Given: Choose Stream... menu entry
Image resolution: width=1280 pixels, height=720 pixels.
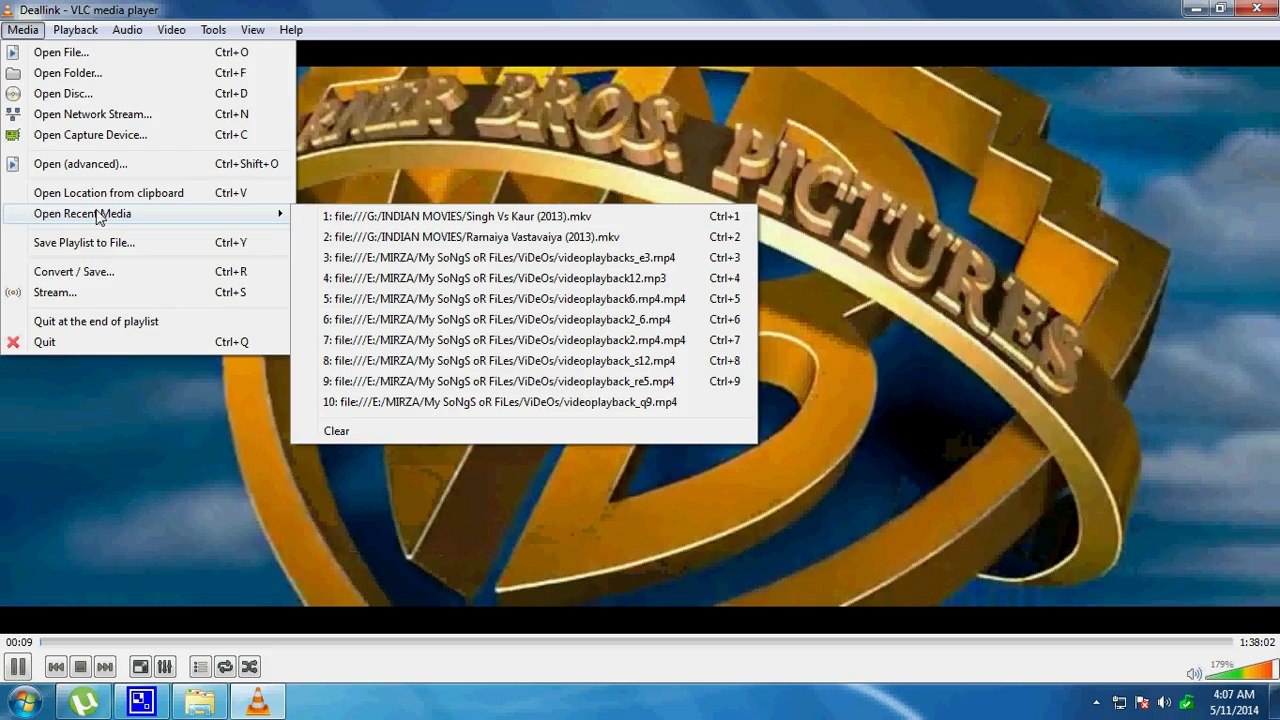Looking at the screenshot, I should point(146,293).
